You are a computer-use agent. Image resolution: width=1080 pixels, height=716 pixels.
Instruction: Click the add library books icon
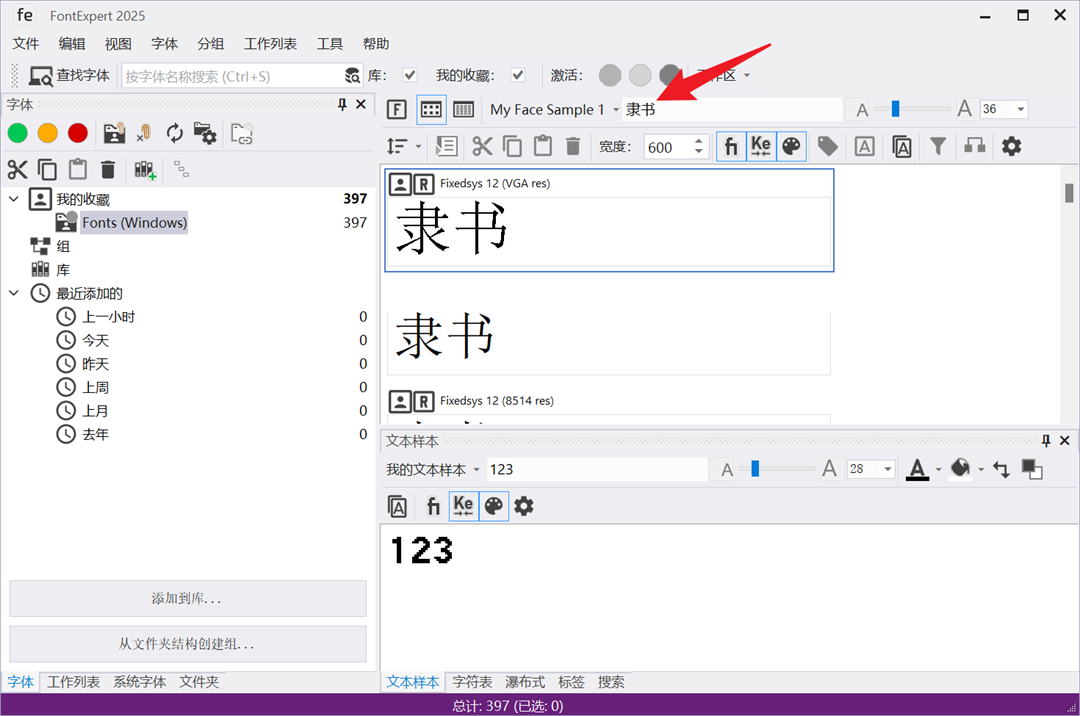tap(145, 170)
